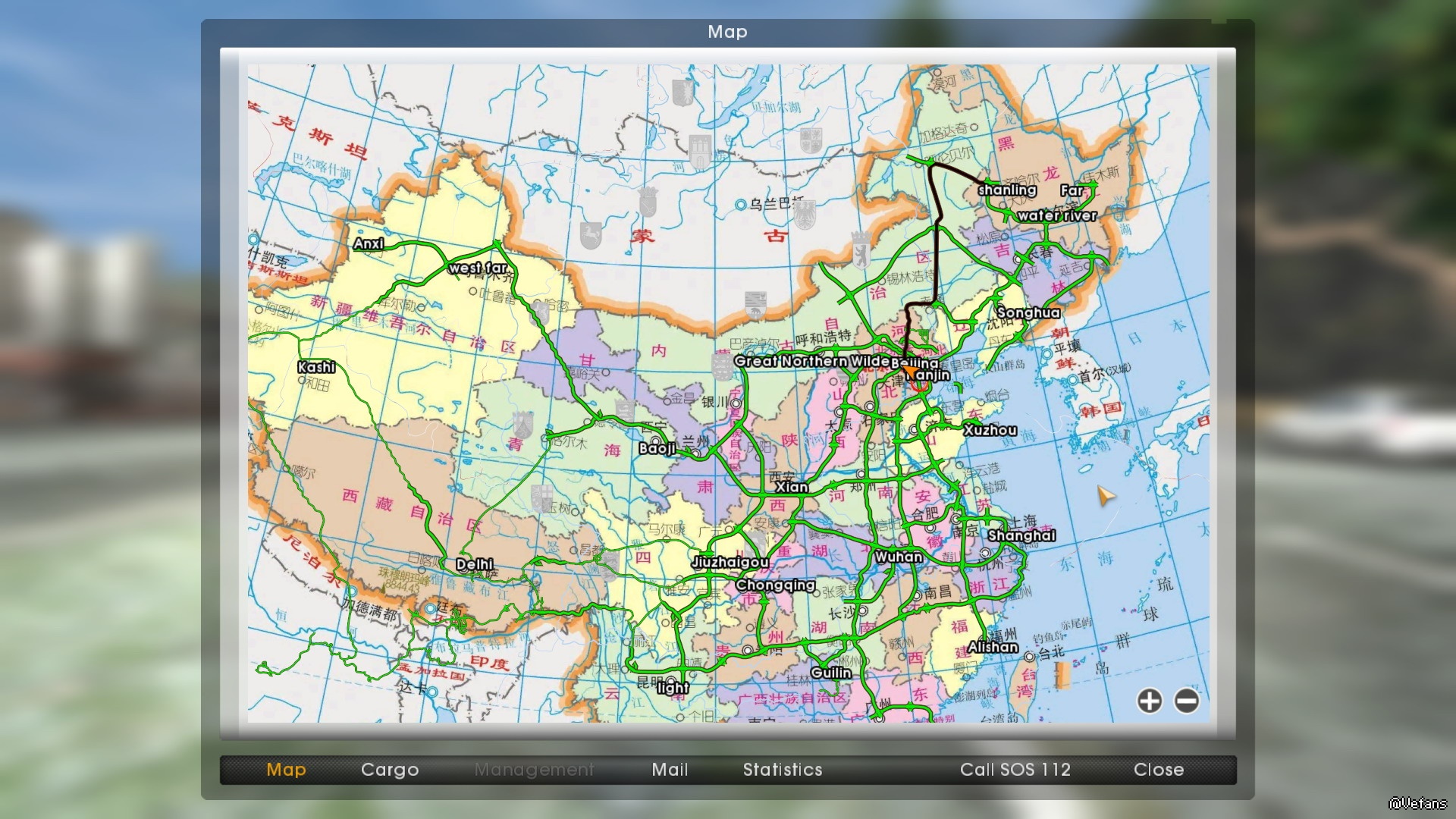Zoom out with the minus button

pyautogui.click(x=1186, y=701)
